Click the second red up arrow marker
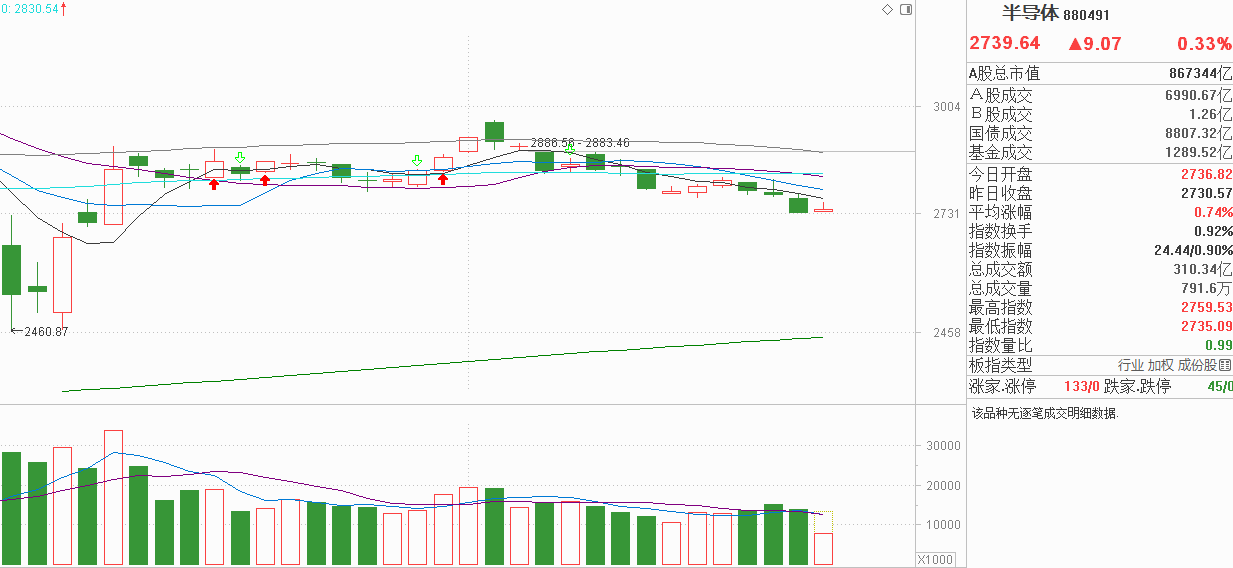 [265, 180]
